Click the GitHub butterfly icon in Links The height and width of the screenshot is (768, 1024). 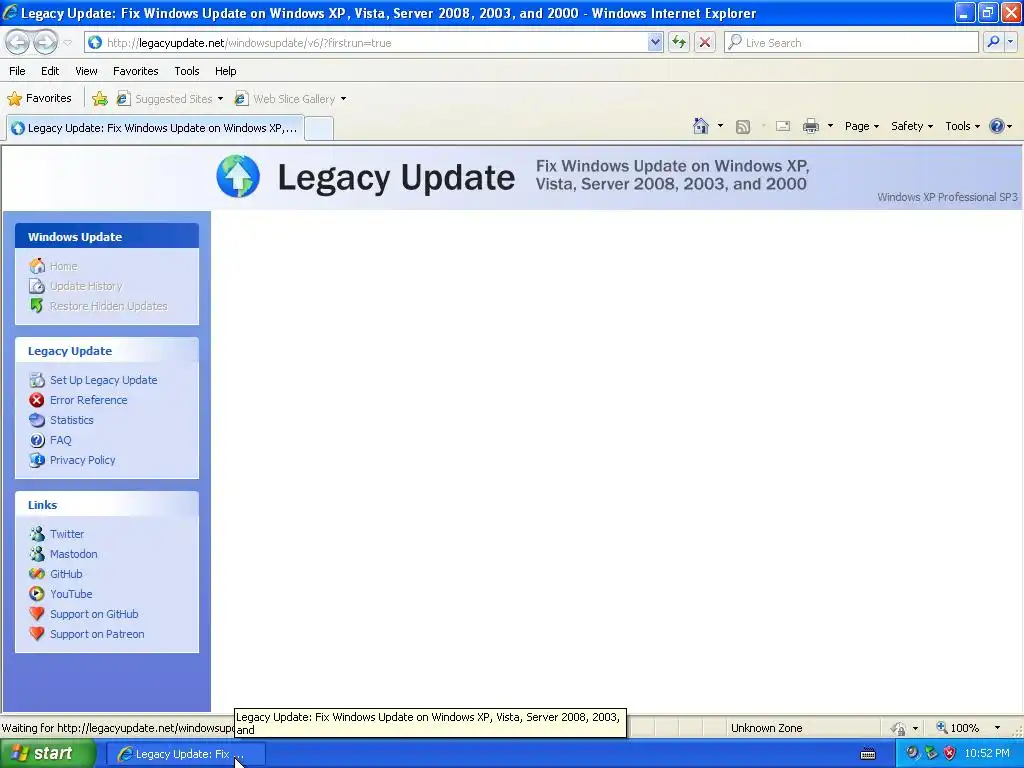tap(37, 573)
